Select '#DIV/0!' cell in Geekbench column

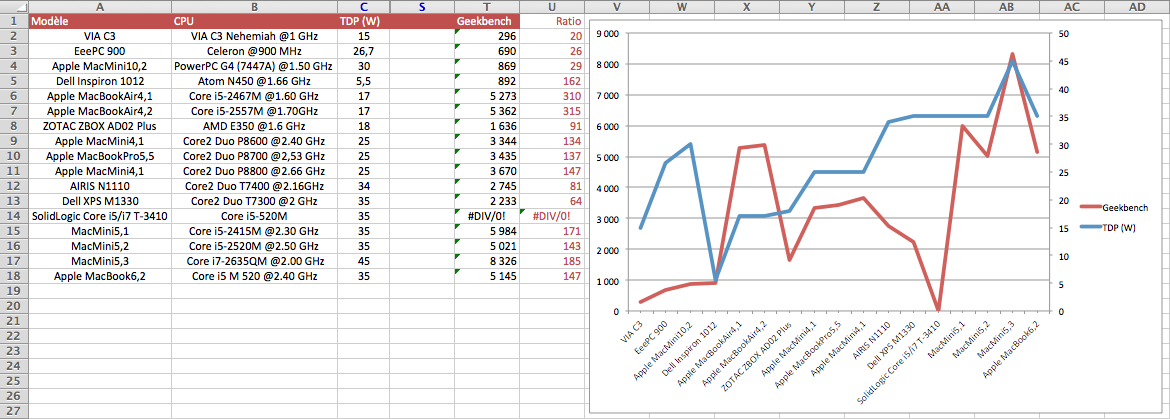pos(487,215)
